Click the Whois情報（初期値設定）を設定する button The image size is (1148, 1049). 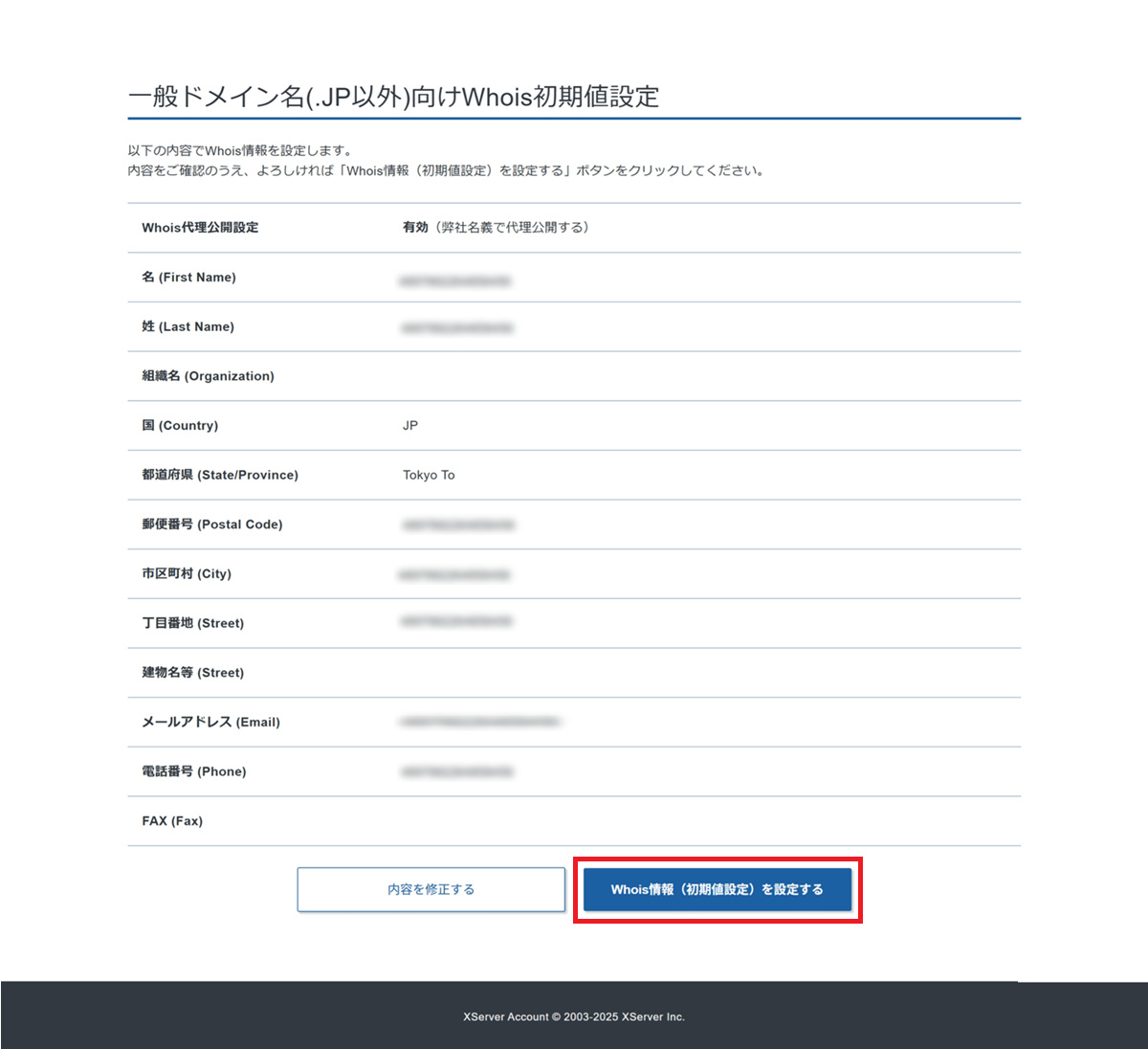717,889
